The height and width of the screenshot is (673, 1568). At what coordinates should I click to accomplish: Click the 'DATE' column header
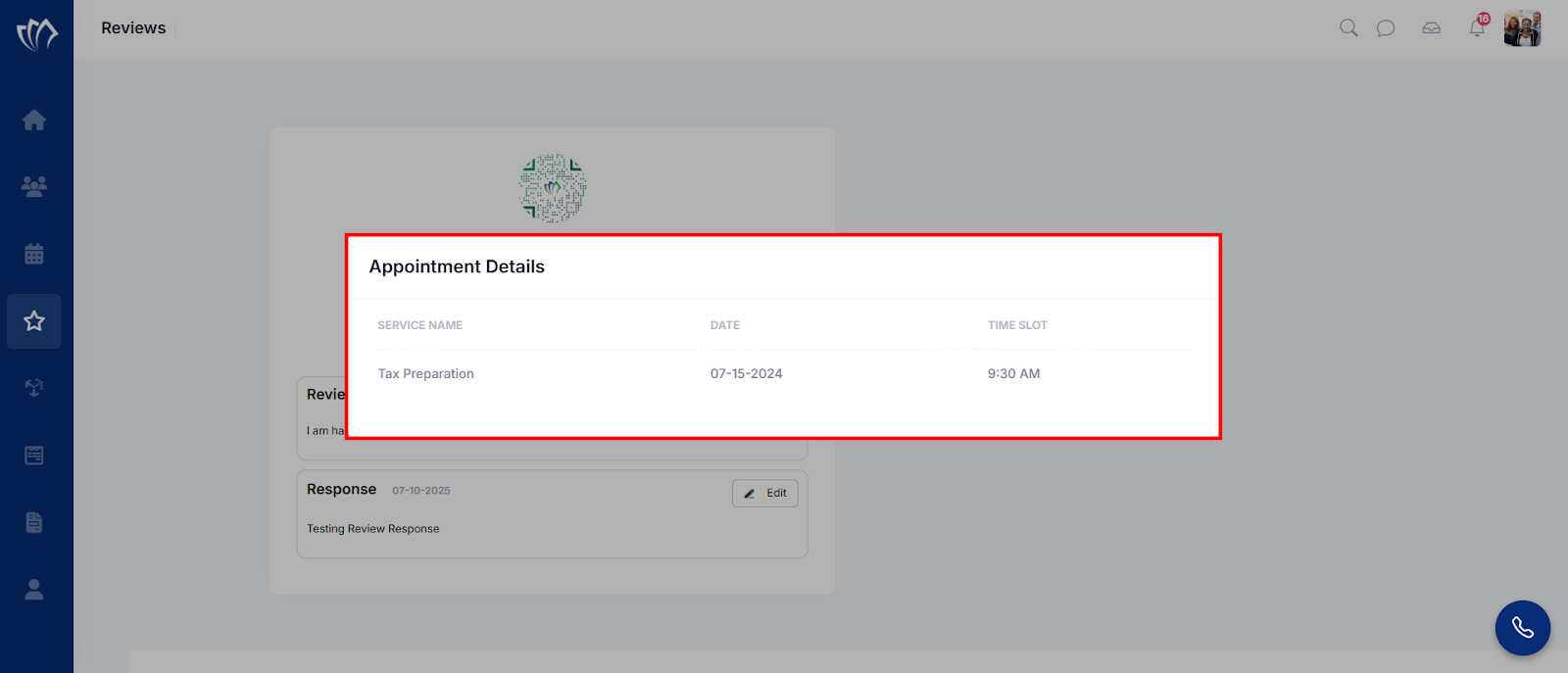coord(725,325)
